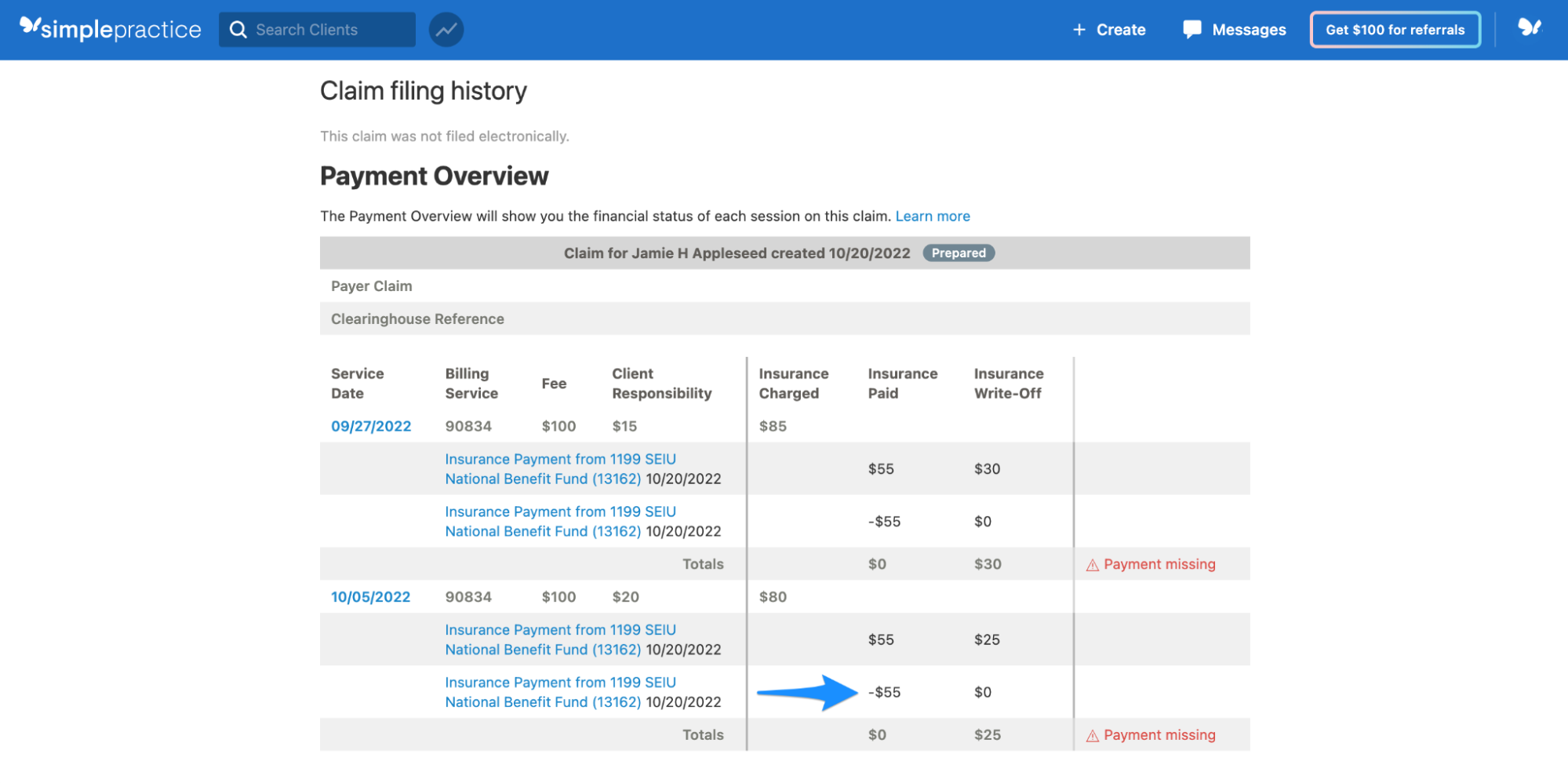Open the -$55 insurance payment under 09/27/2022

point(560,521)
